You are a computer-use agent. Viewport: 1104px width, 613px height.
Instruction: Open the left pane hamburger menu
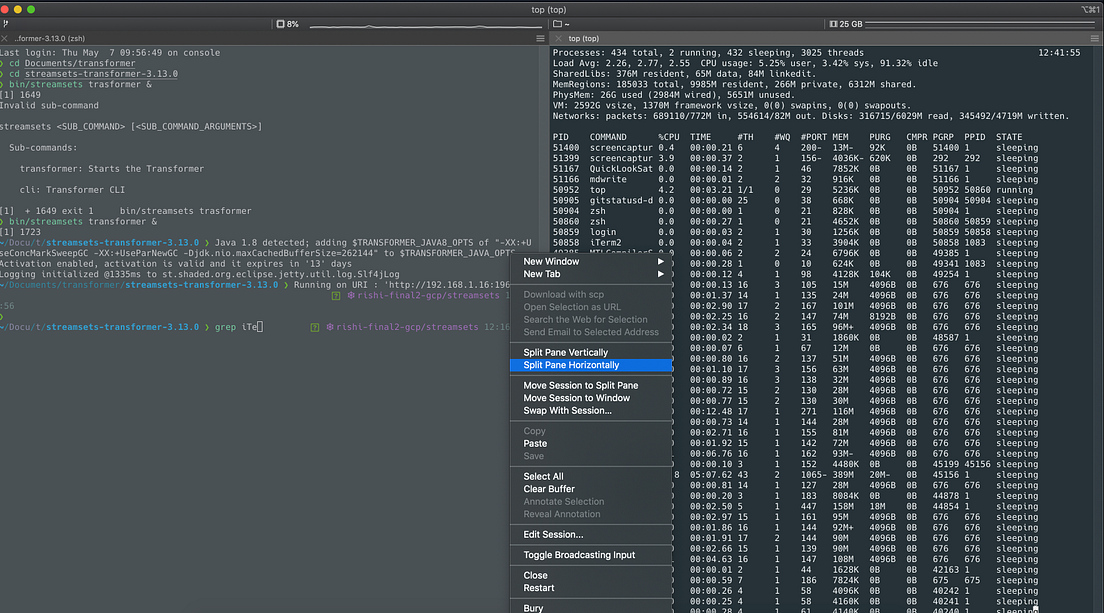540,38
